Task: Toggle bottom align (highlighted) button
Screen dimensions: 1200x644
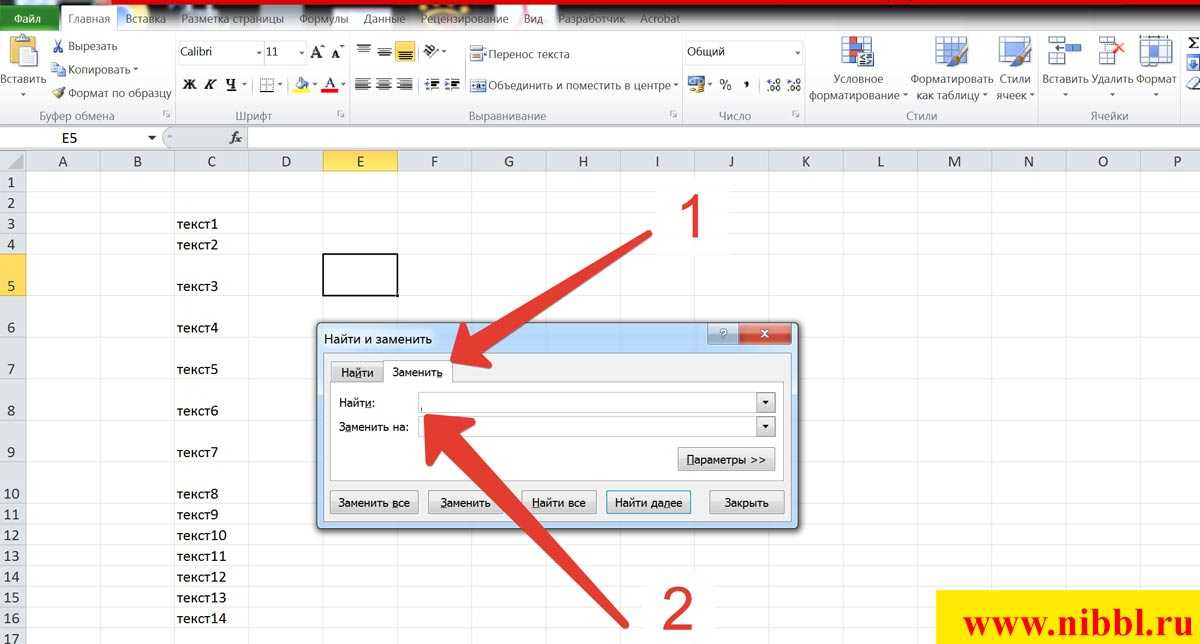Action: (x=405, y=52)
